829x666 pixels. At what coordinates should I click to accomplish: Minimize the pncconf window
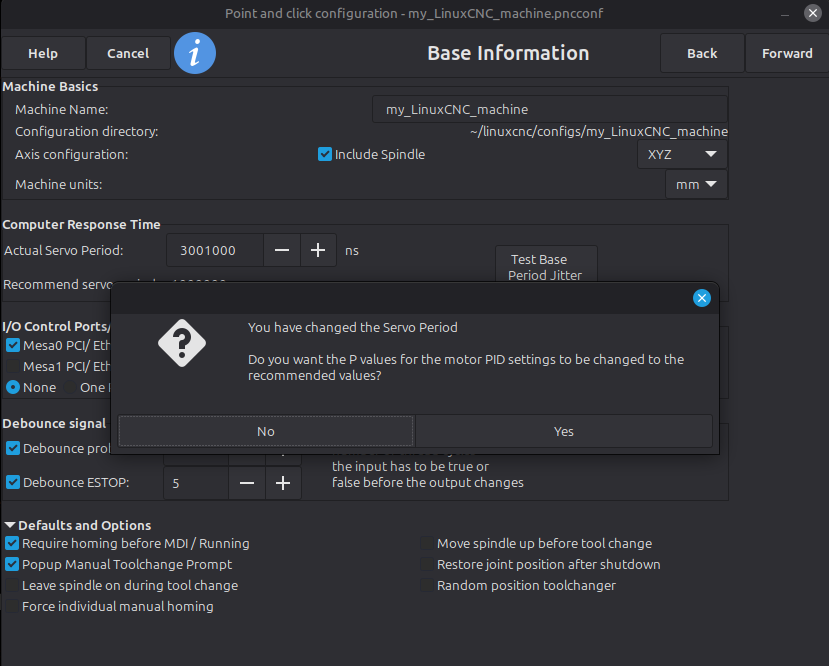[x=785, y=14]
